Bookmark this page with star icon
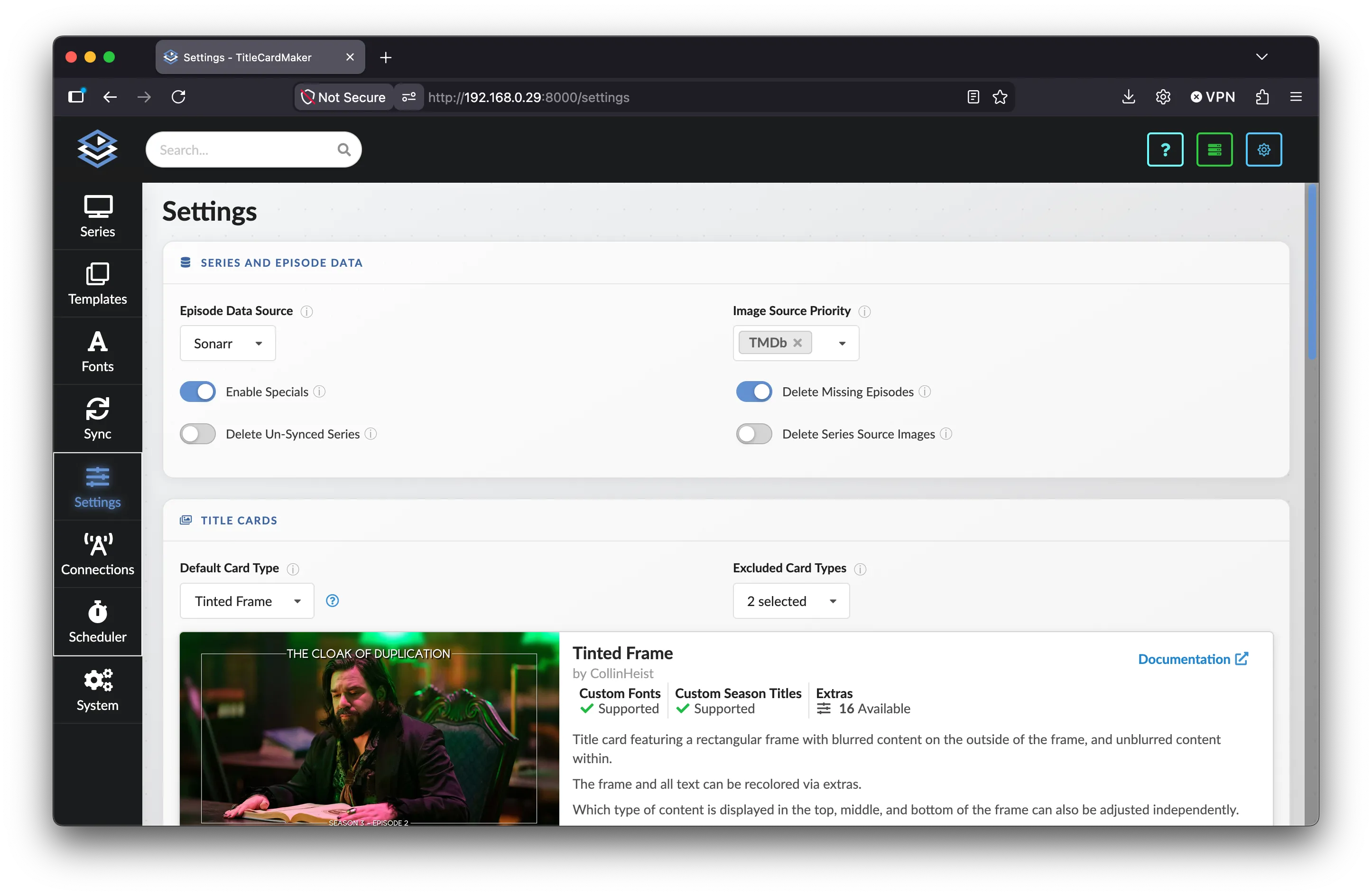The width and height of the screenshot is (1372, 896). (x=1000, y=97)
